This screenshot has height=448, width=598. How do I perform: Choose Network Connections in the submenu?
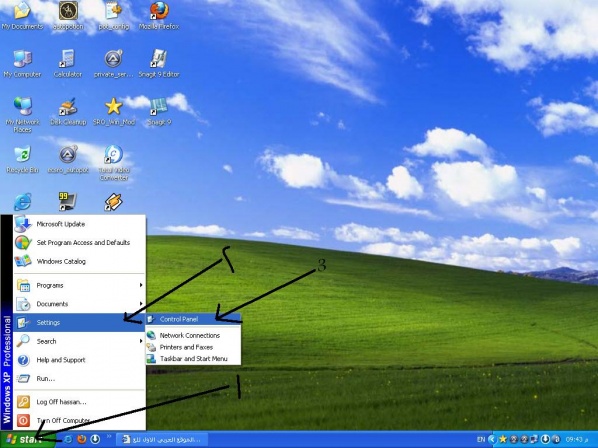point(193,335)
